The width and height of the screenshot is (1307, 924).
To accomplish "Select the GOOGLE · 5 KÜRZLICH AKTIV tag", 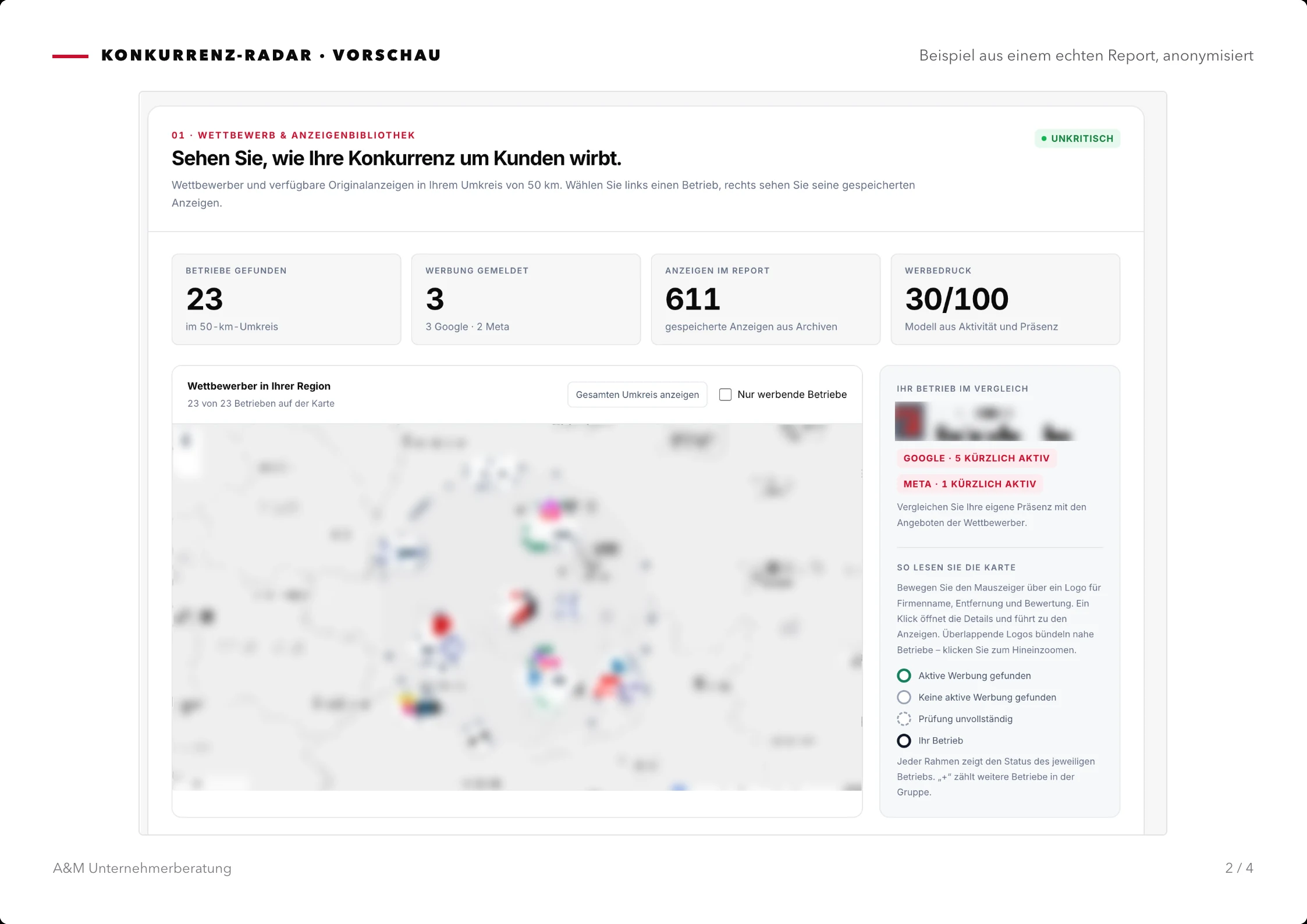I will 976,458.
